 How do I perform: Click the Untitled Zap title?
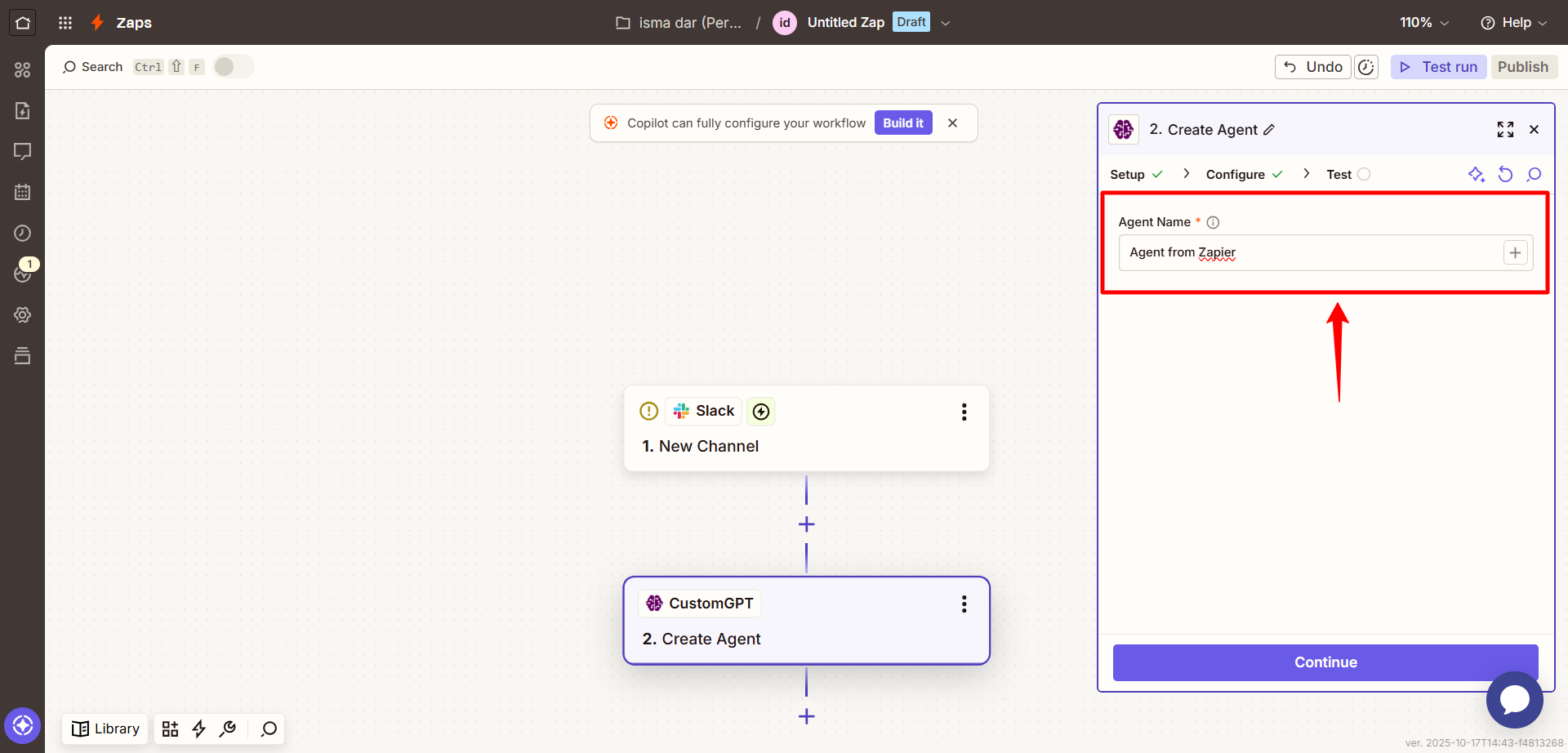[x=845, y=22]
